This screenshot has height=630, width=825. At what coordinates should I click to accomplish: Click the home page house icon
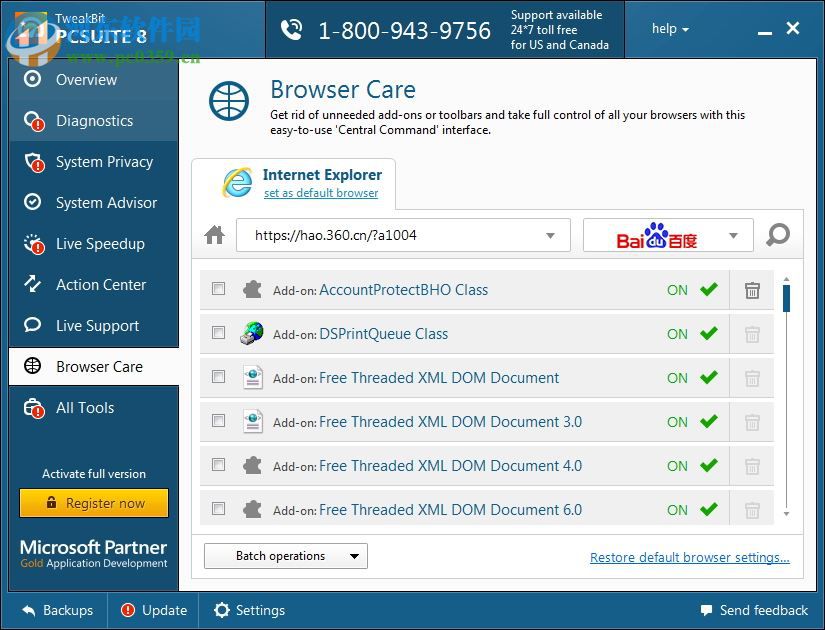[215, 235]
